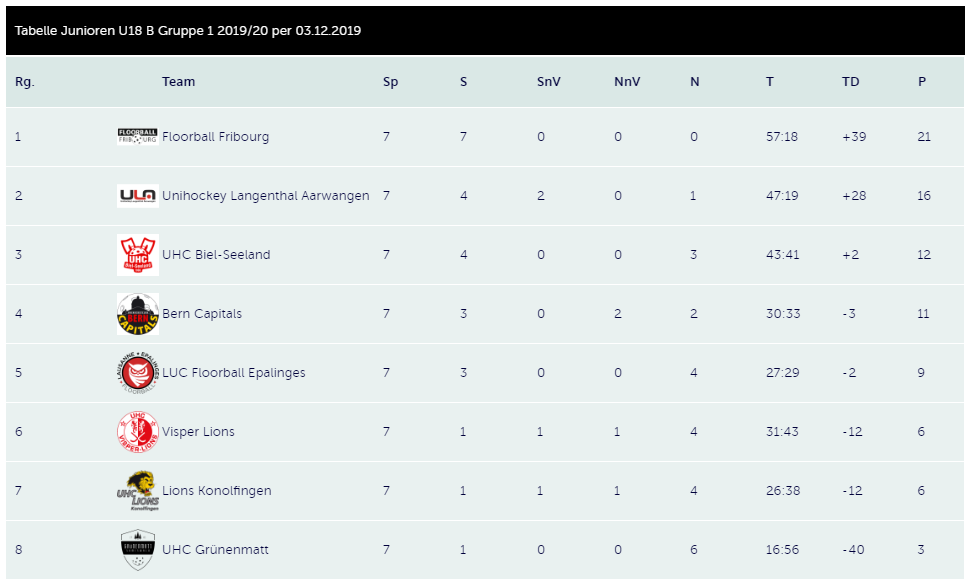Open Unihockey Langenthal Aarwangen team name
971x585 pixels.
click(x=266, y=196)
